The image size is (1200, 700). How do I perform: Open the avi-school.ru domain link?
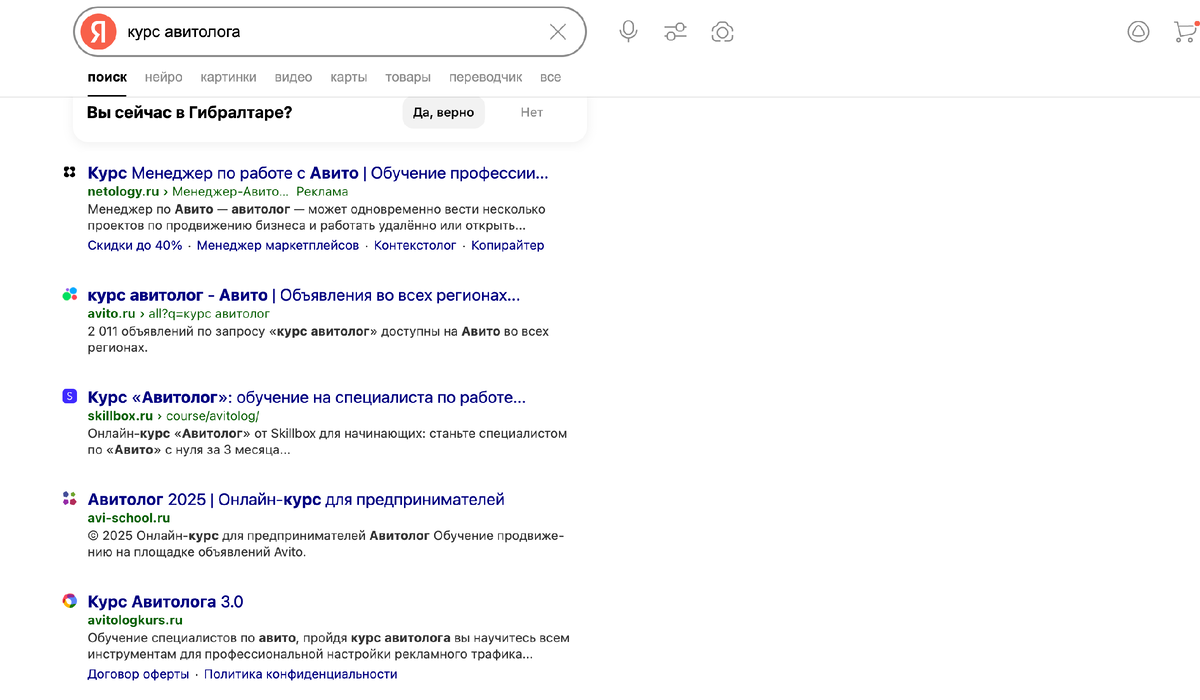[129, 518]
